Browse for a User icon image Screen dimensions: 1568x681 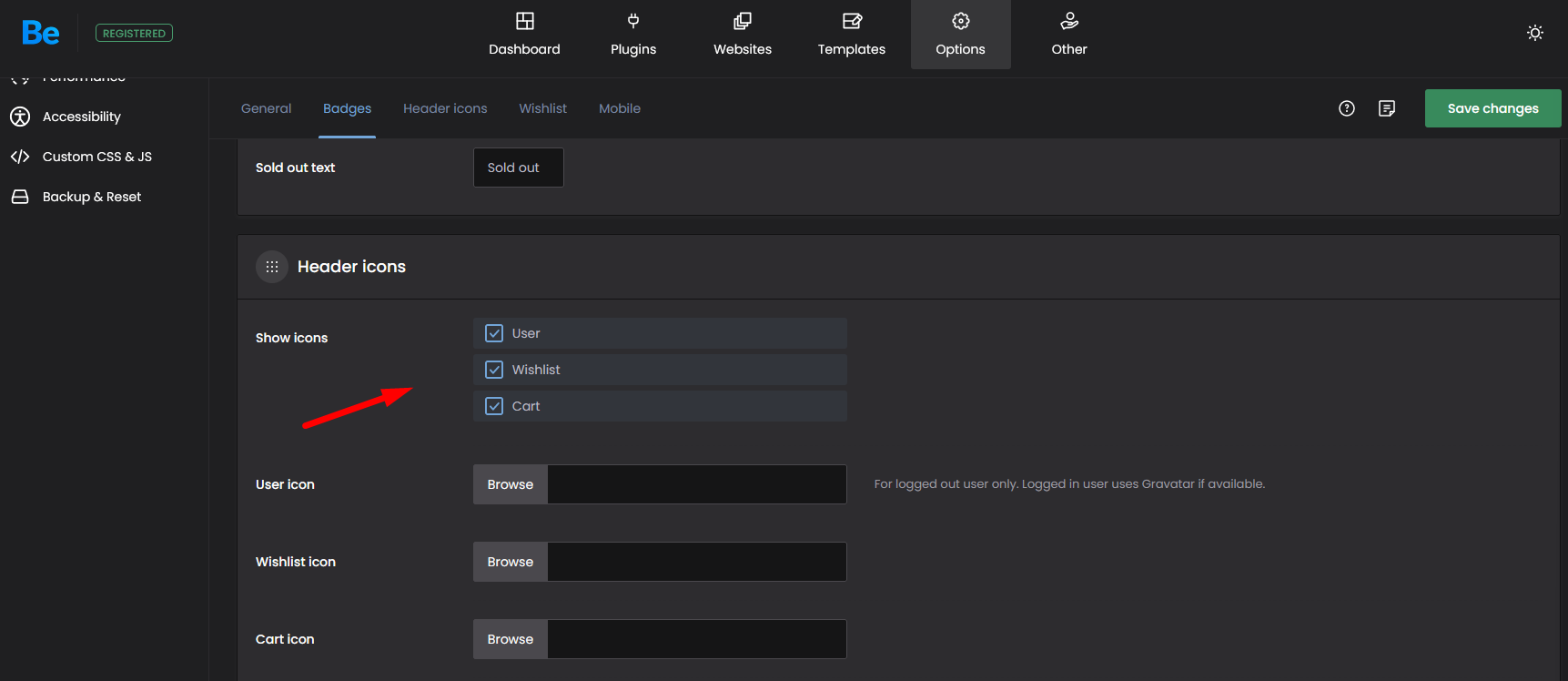click(x=511, y=484)
